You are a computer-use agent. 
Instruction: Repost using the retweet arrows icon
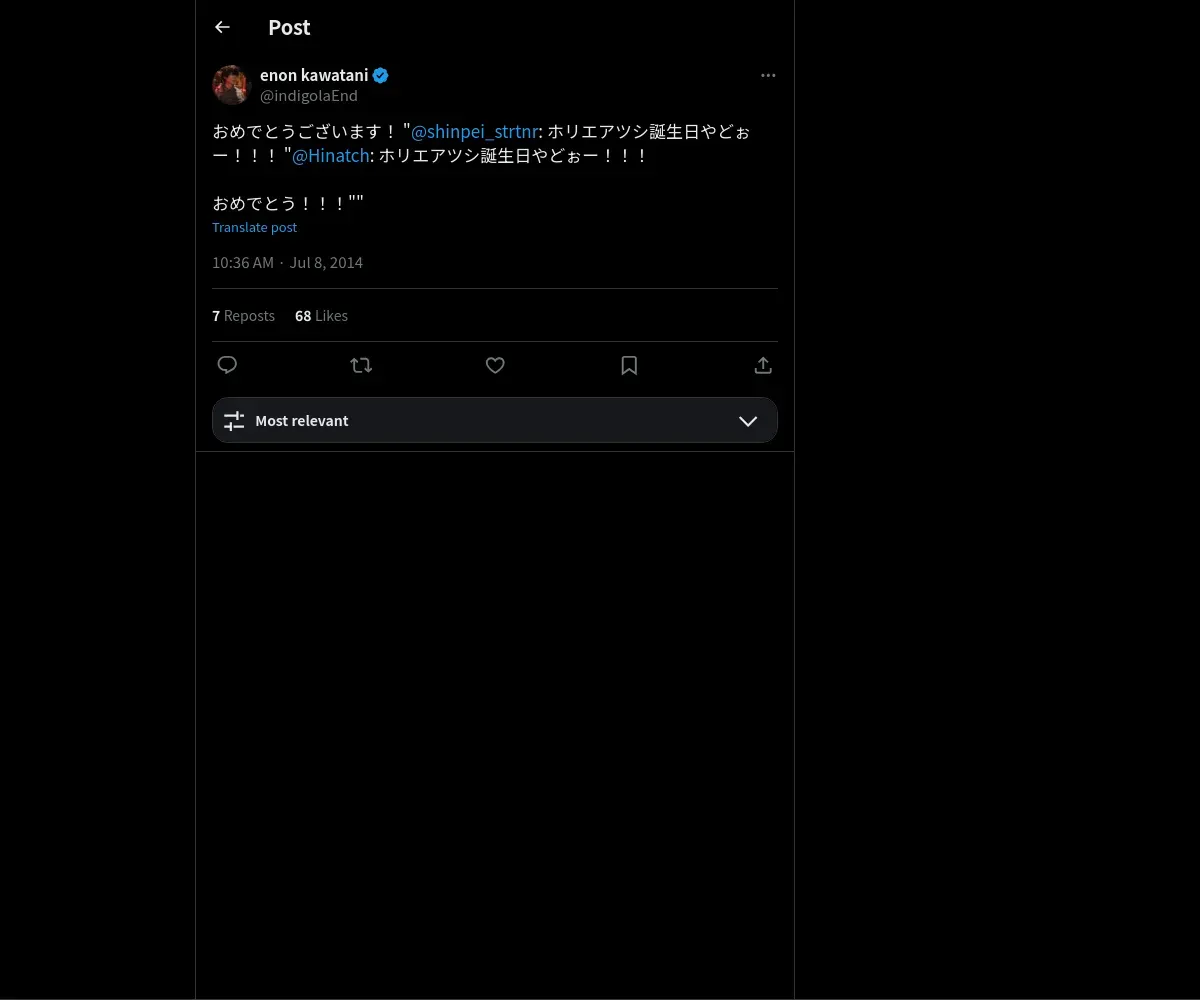(x=361, y=365)
